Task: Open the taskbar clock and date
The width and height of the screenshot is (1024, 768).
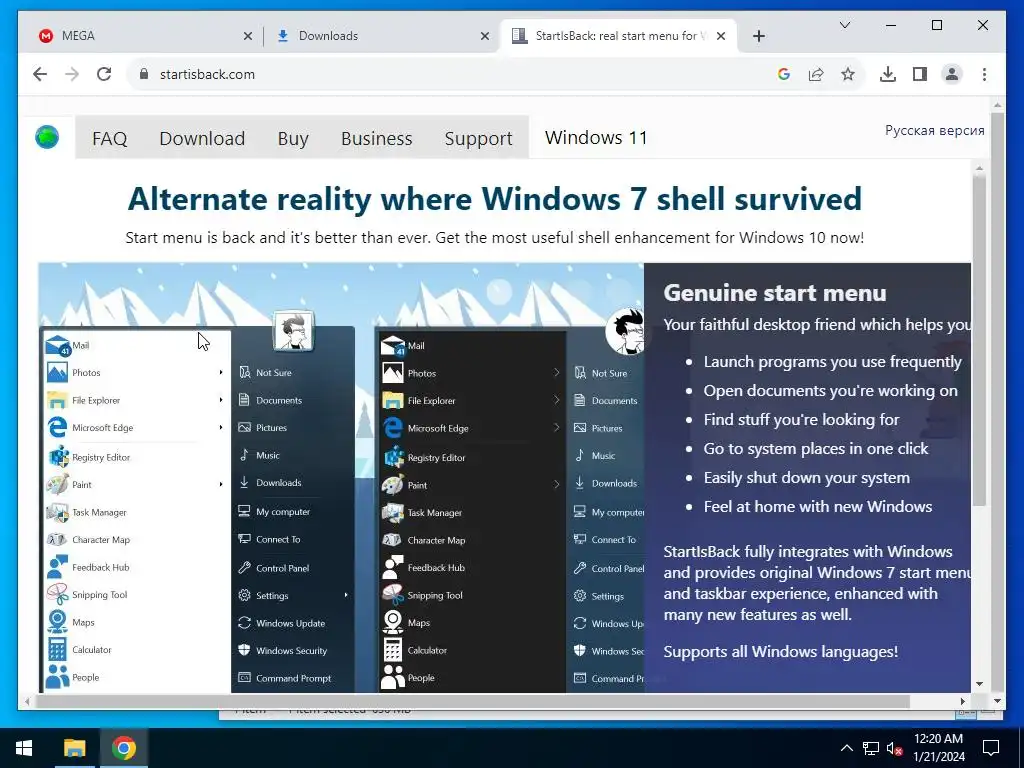Action: [938, 748]
